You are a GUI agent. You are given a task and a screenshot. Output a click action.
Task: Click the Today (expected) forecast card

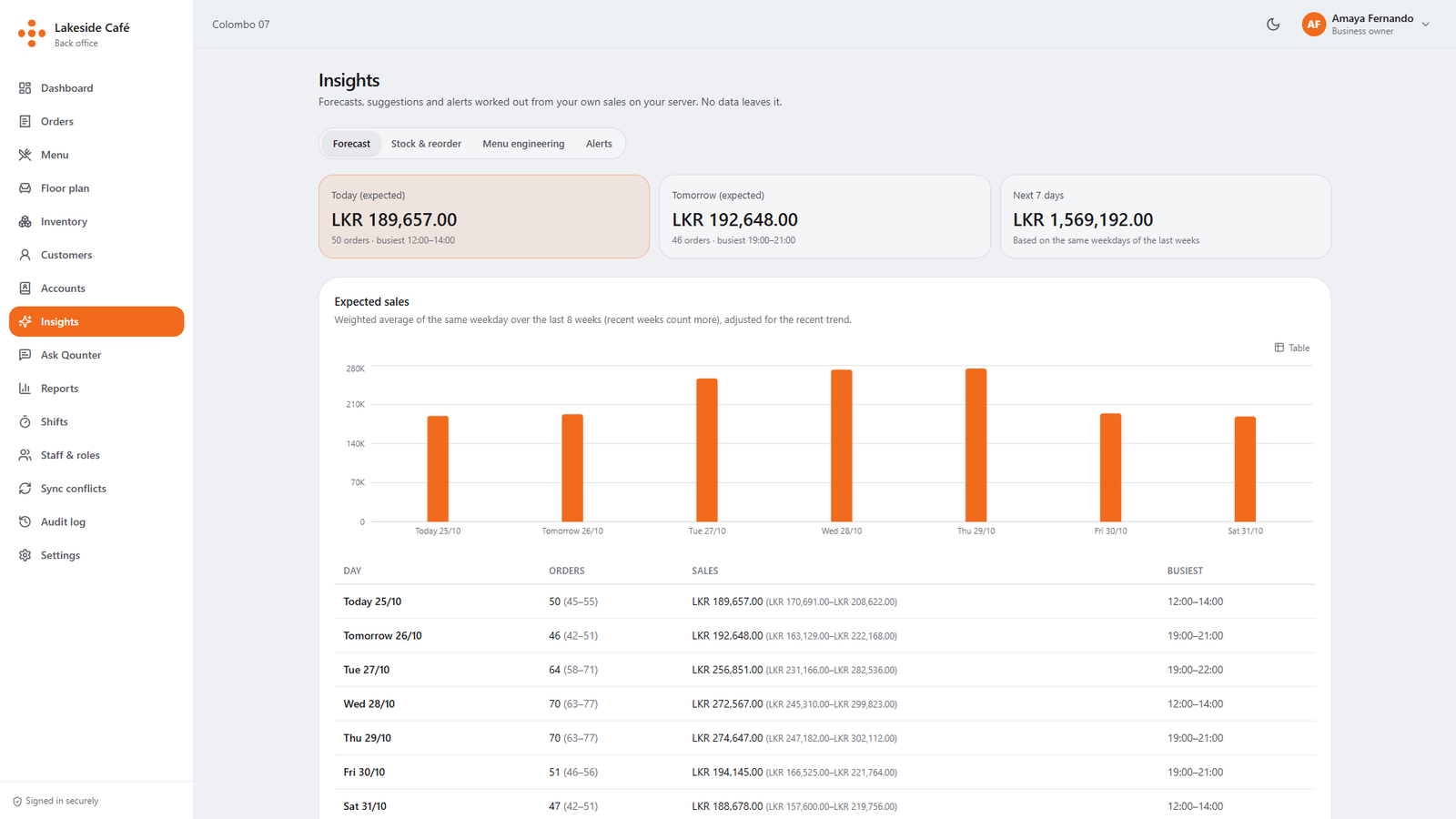(x=484, y=217)
